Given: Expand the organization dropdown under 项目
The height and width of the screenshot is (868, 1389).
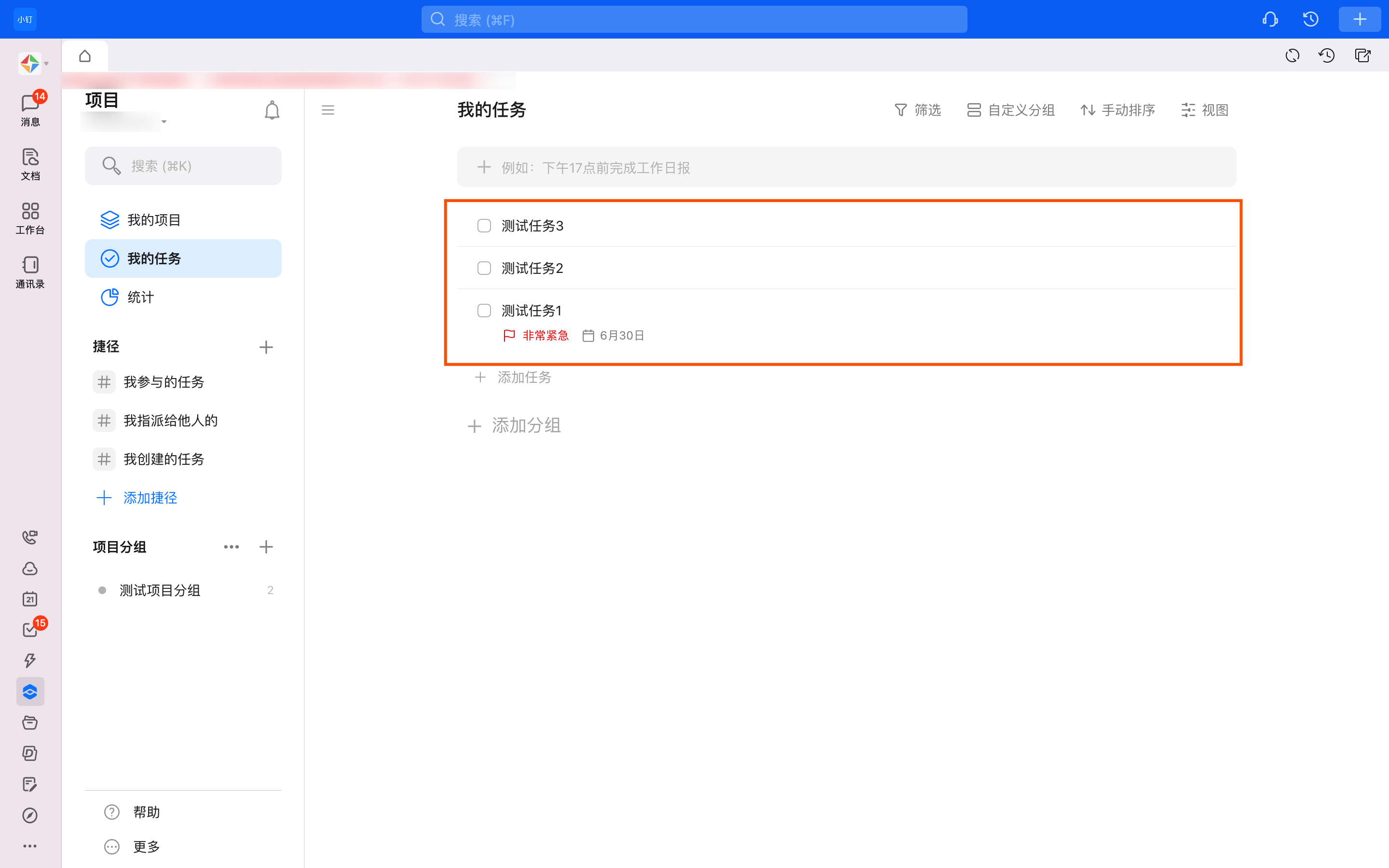Looking at the screenshot, I should 163,122.
